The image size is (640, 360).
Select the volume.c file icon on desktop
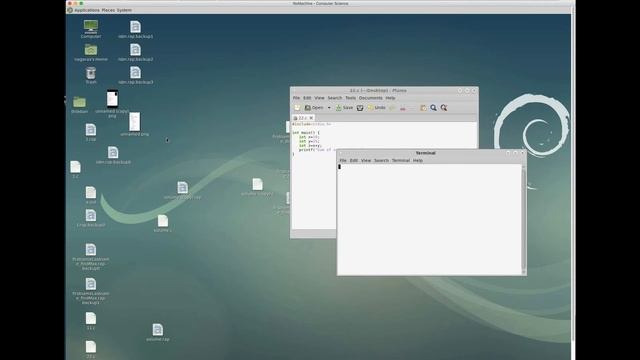tap(162, 221)
